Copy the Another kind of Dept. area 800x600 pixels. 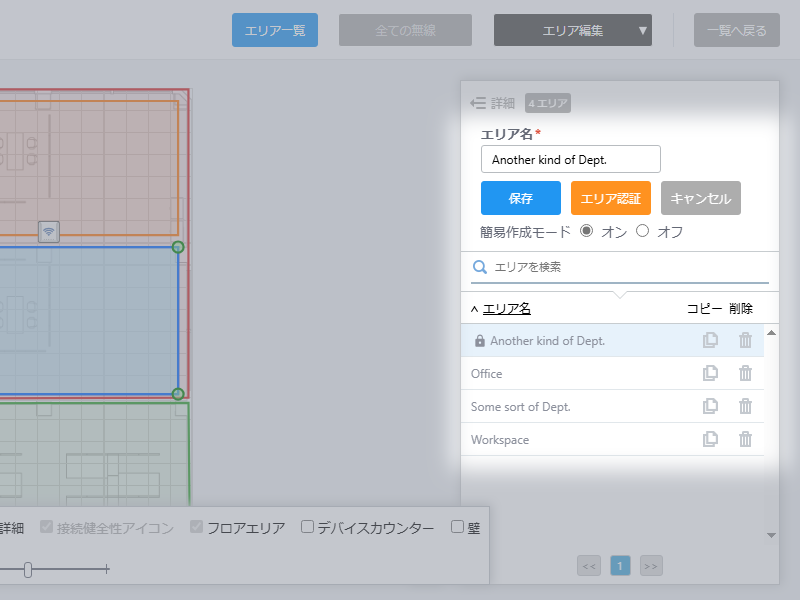[x=710, y=340]
